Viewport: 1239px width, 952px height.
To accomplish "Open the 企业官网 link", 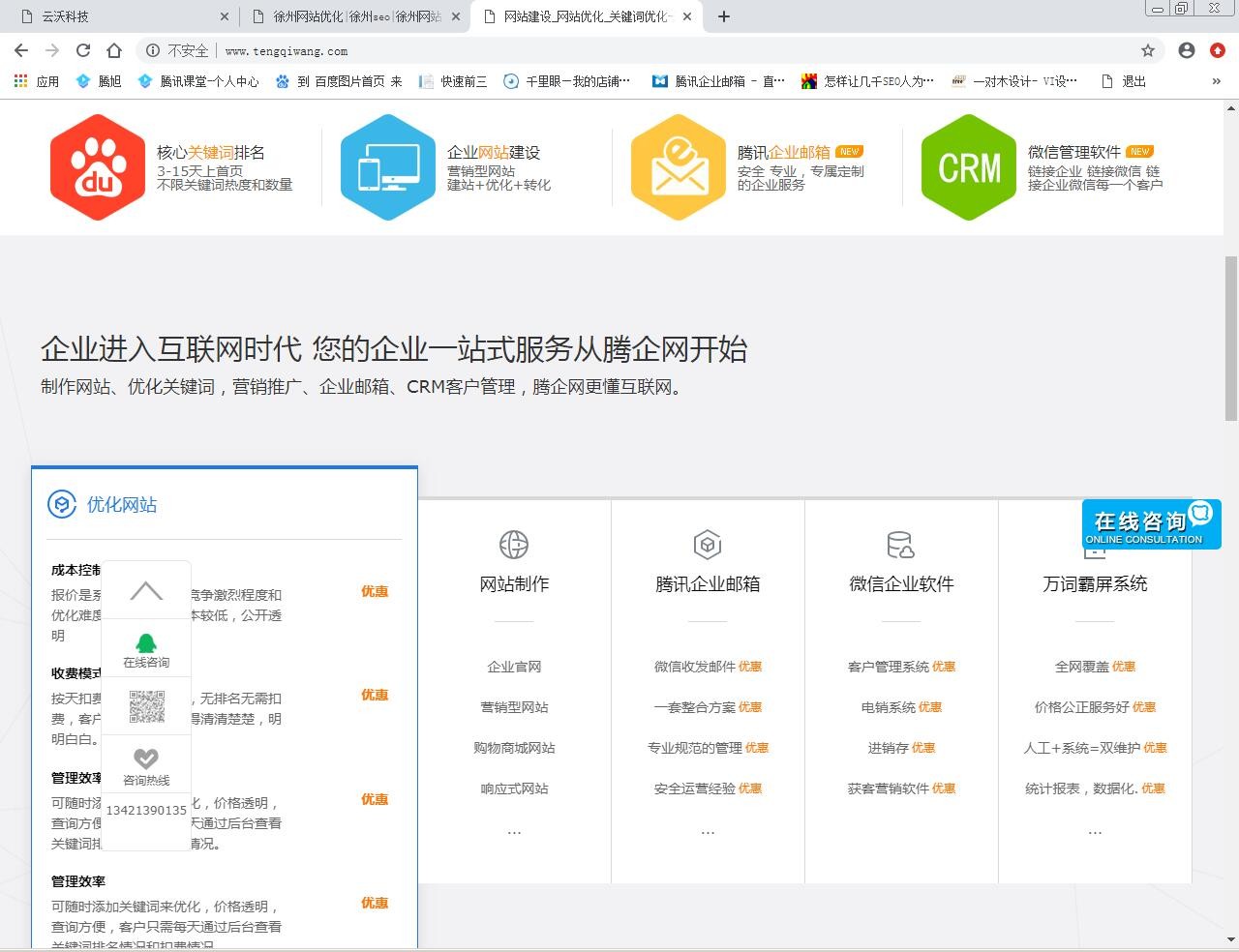I will pos(514,667).
